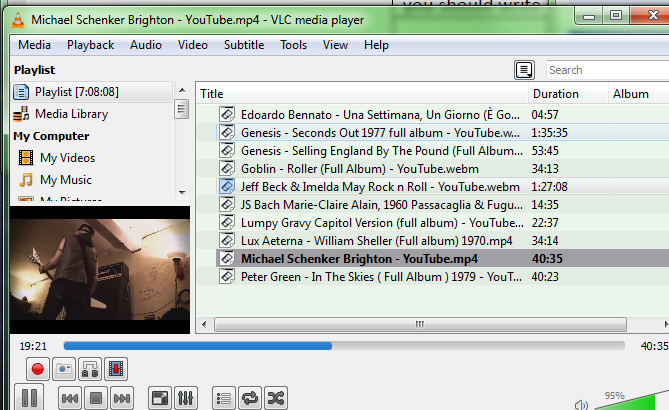Seek within the blue playback progress bar
The height and width of the screenshot is (410, 669).
(x=344, y=346)
